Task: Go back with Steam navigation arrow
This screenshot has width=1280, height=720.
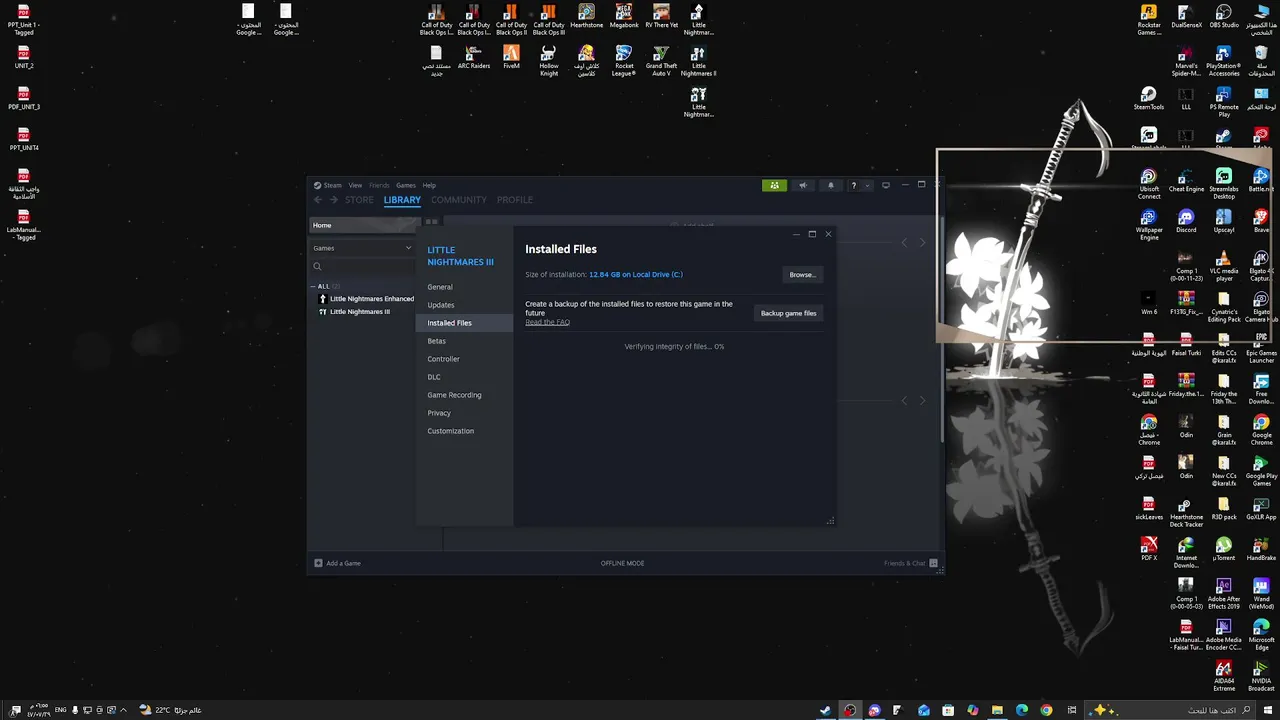Action: 318,200
